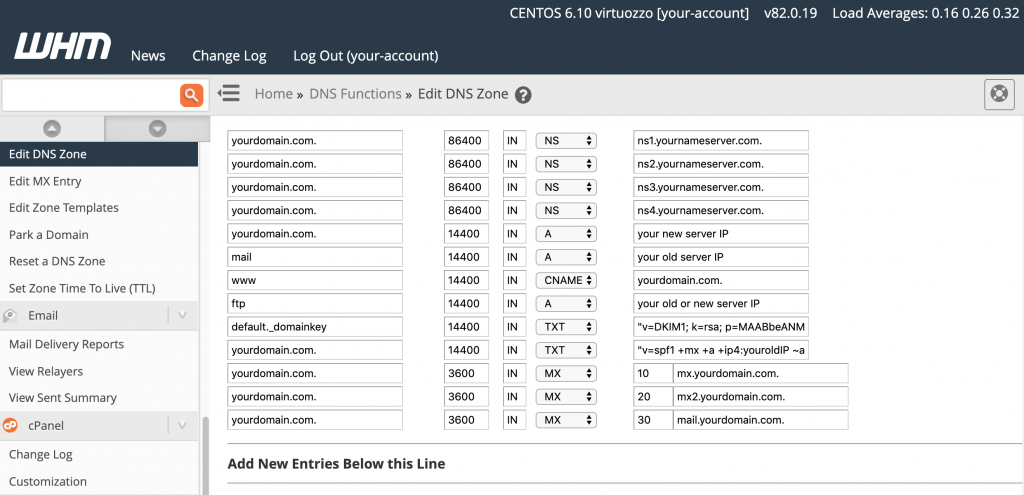This screenshot has width=1024, height=495.
Task: Click the 'your old server IP' field
Action: tap(721, 257)
